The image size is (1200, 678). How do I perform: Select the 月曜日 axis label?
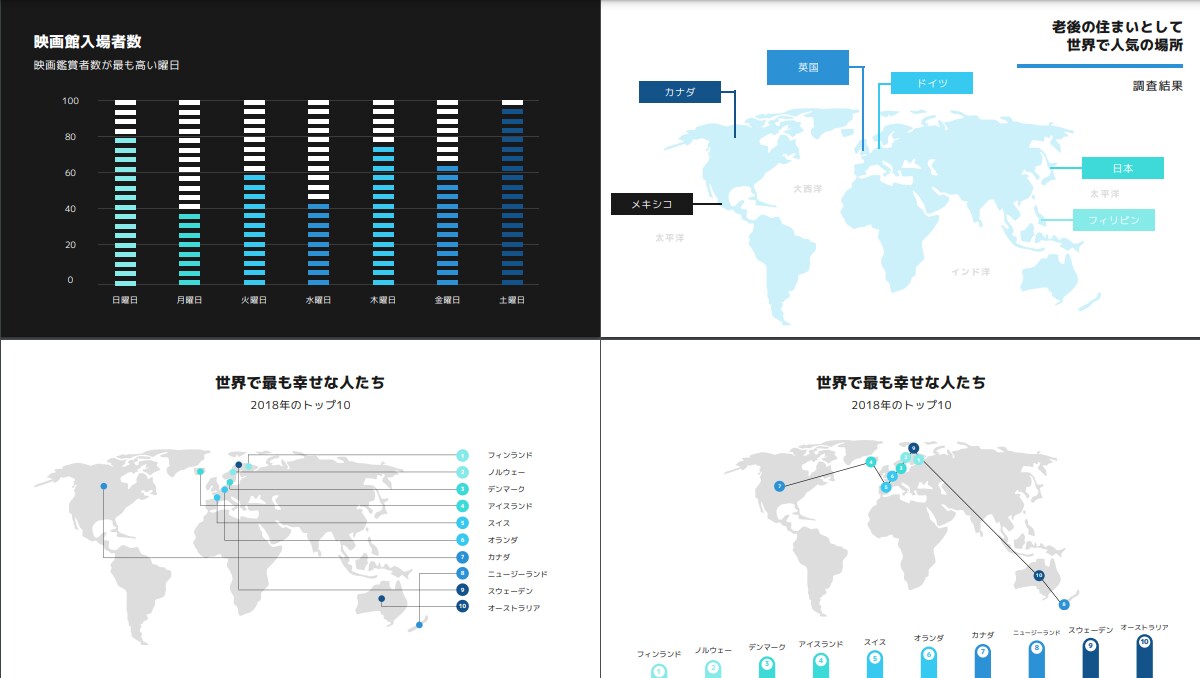coord(189,300)
